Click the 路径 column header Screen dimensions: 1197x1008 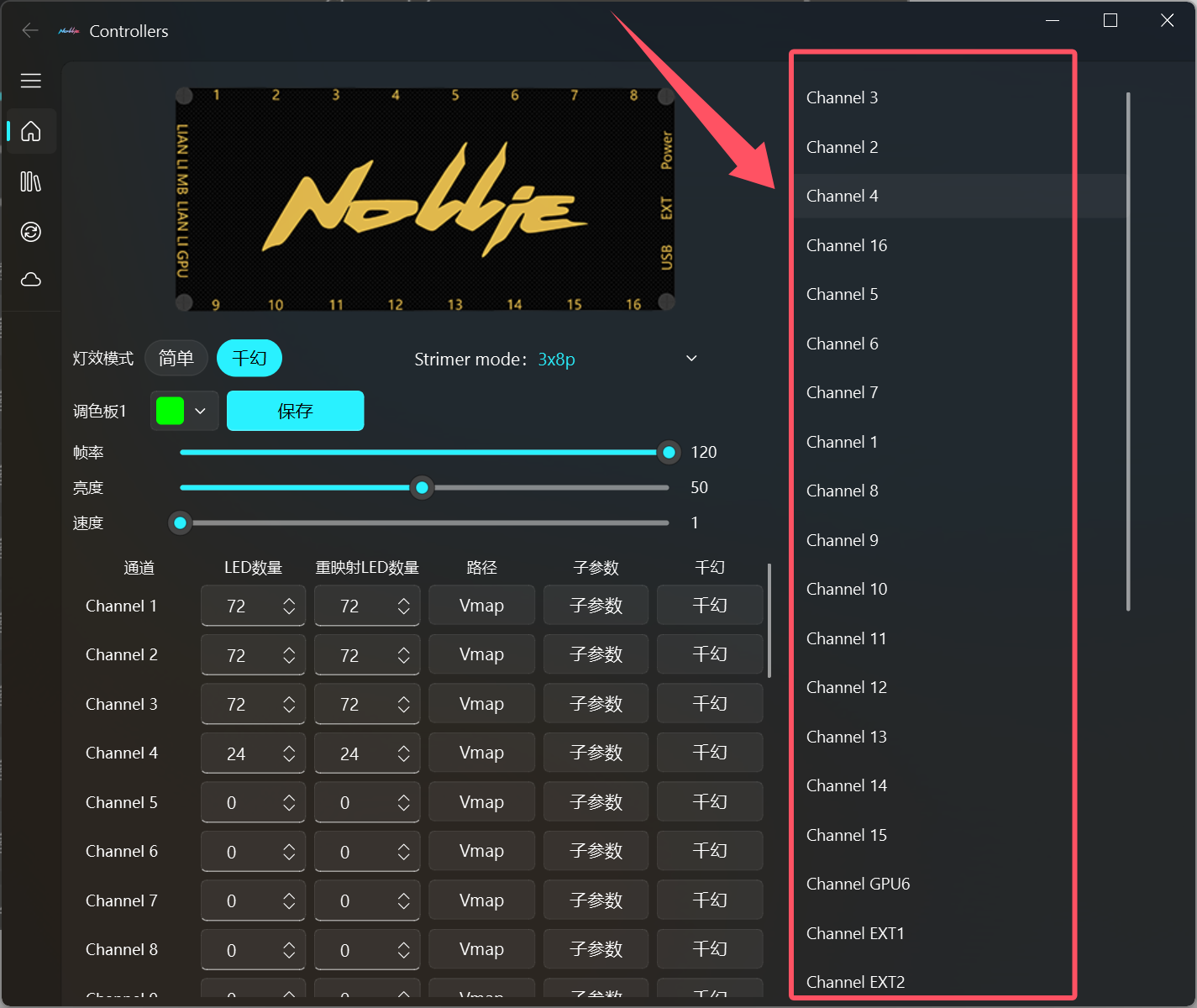coord(481,568)
